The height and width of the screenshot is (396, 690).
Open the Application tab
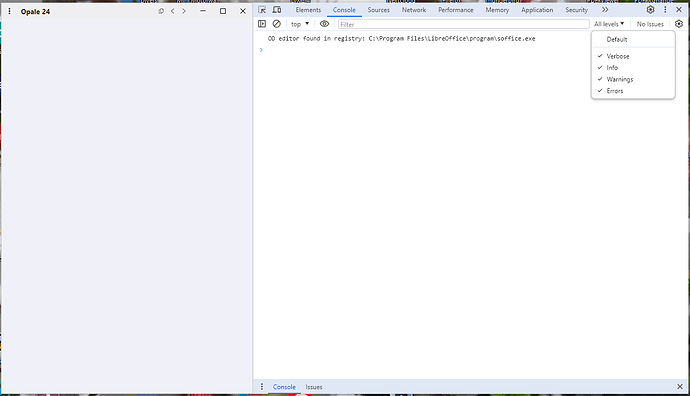(537, 10)
